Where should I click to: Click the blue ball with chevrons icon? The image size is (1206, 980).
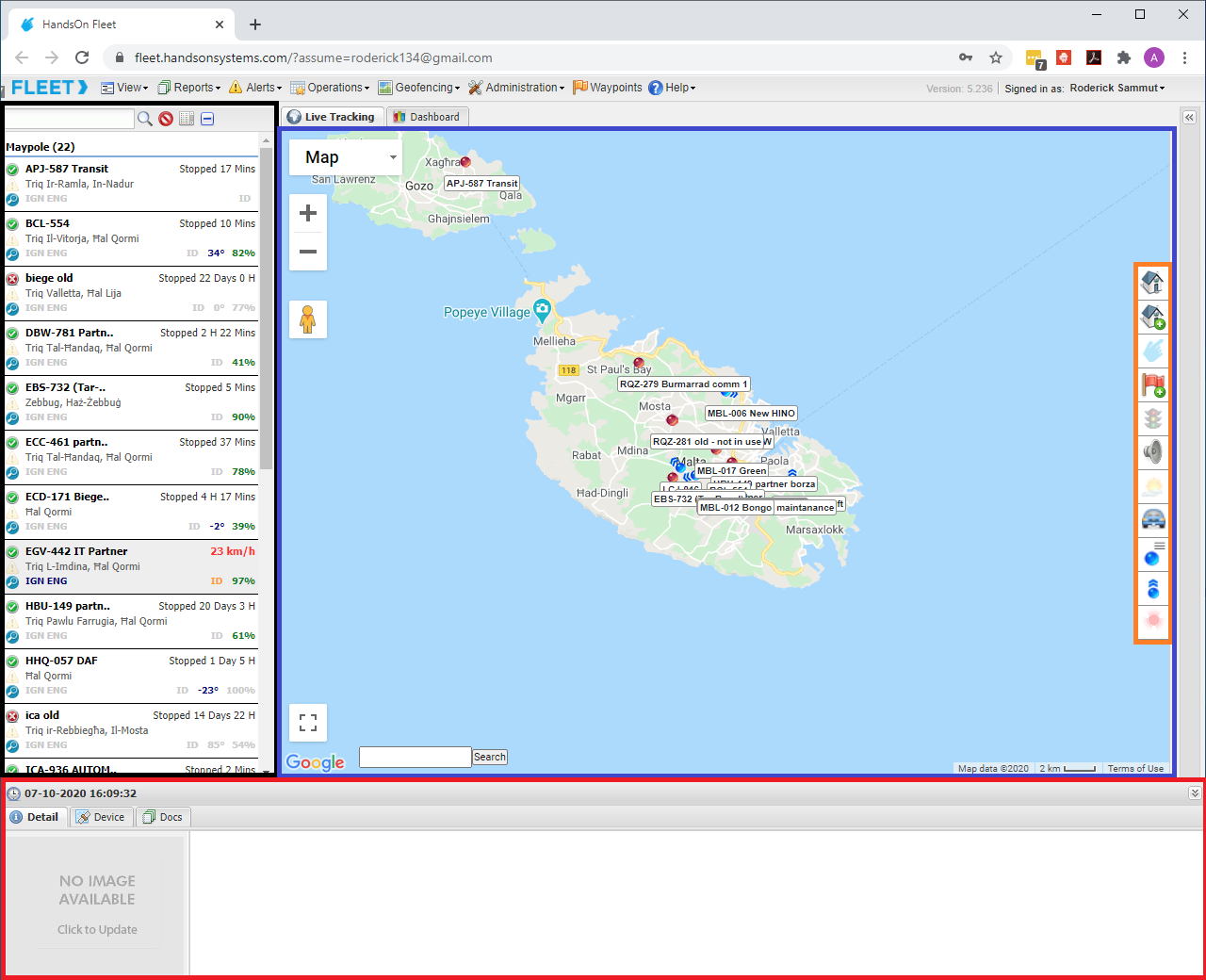click(1152, 588)
